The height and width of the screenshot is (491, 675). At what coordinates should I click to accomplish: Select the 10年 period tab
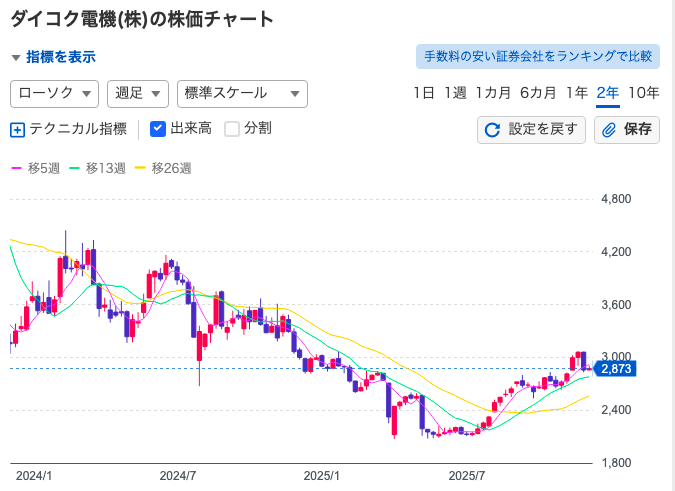644,93
